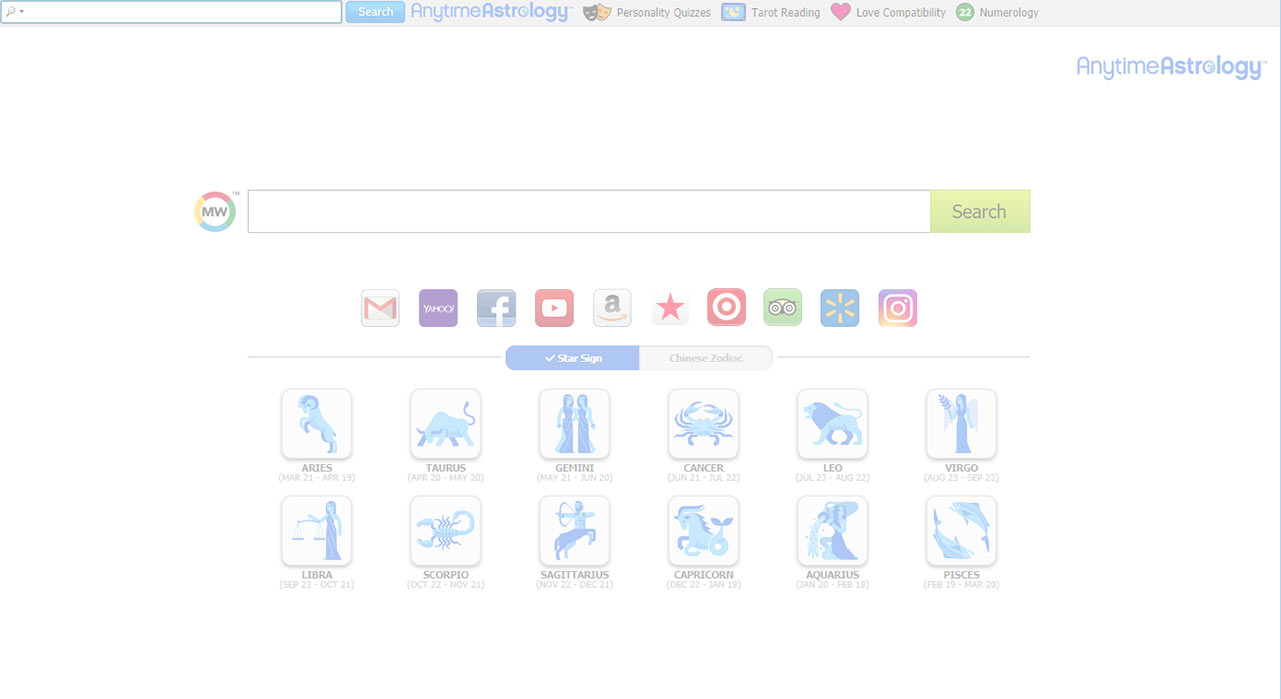Select the Gemini twins sign
The height and width of the screenshot is (699, 1281).
575,424
